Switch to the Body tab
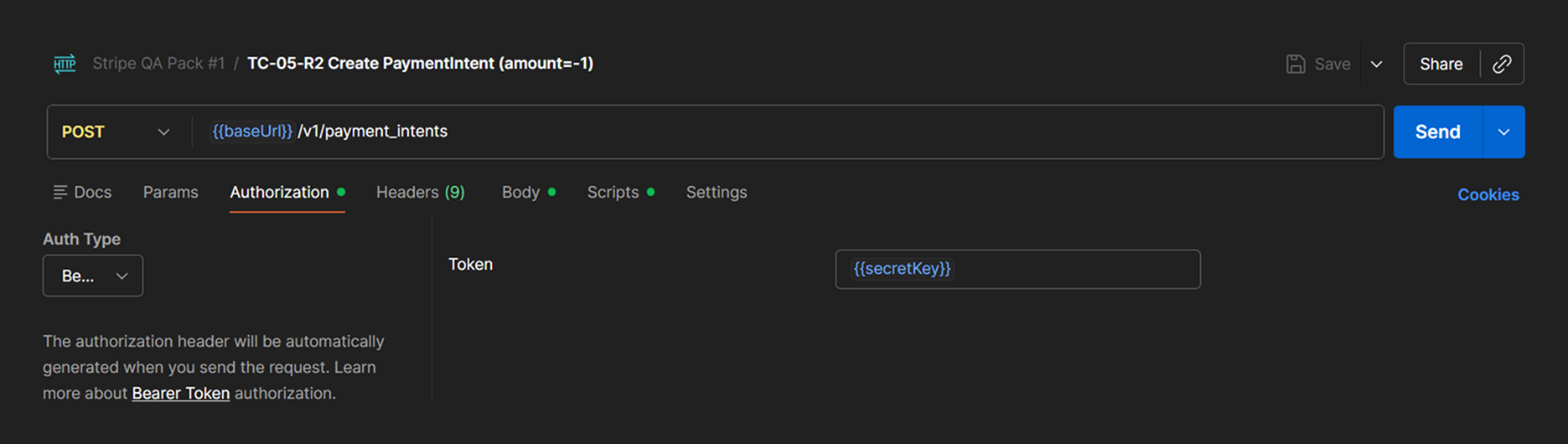1568x444 pixels. tap(520, 192)
